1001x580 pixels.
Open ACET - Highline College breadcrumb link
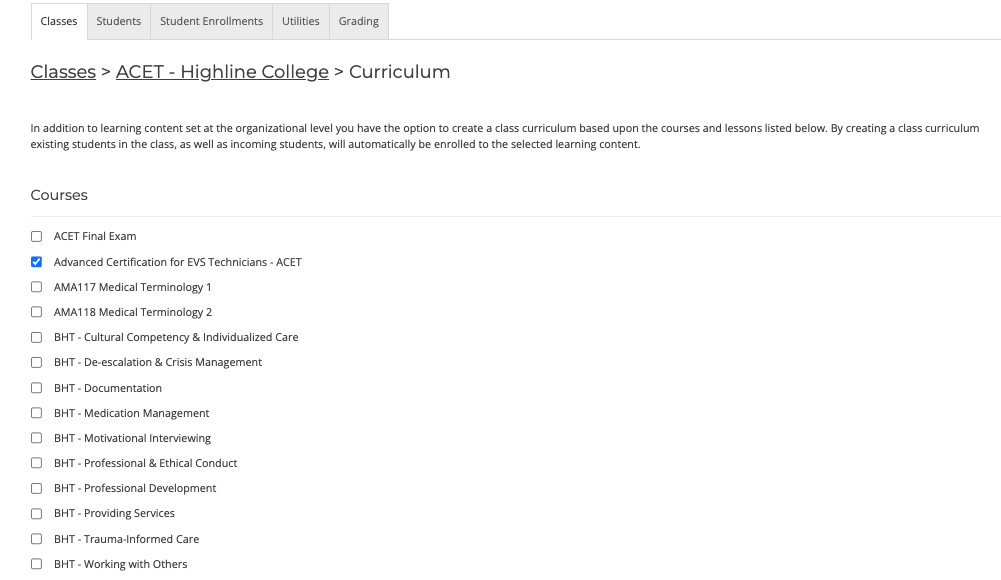pyautogui.click(x=222, y=71)
